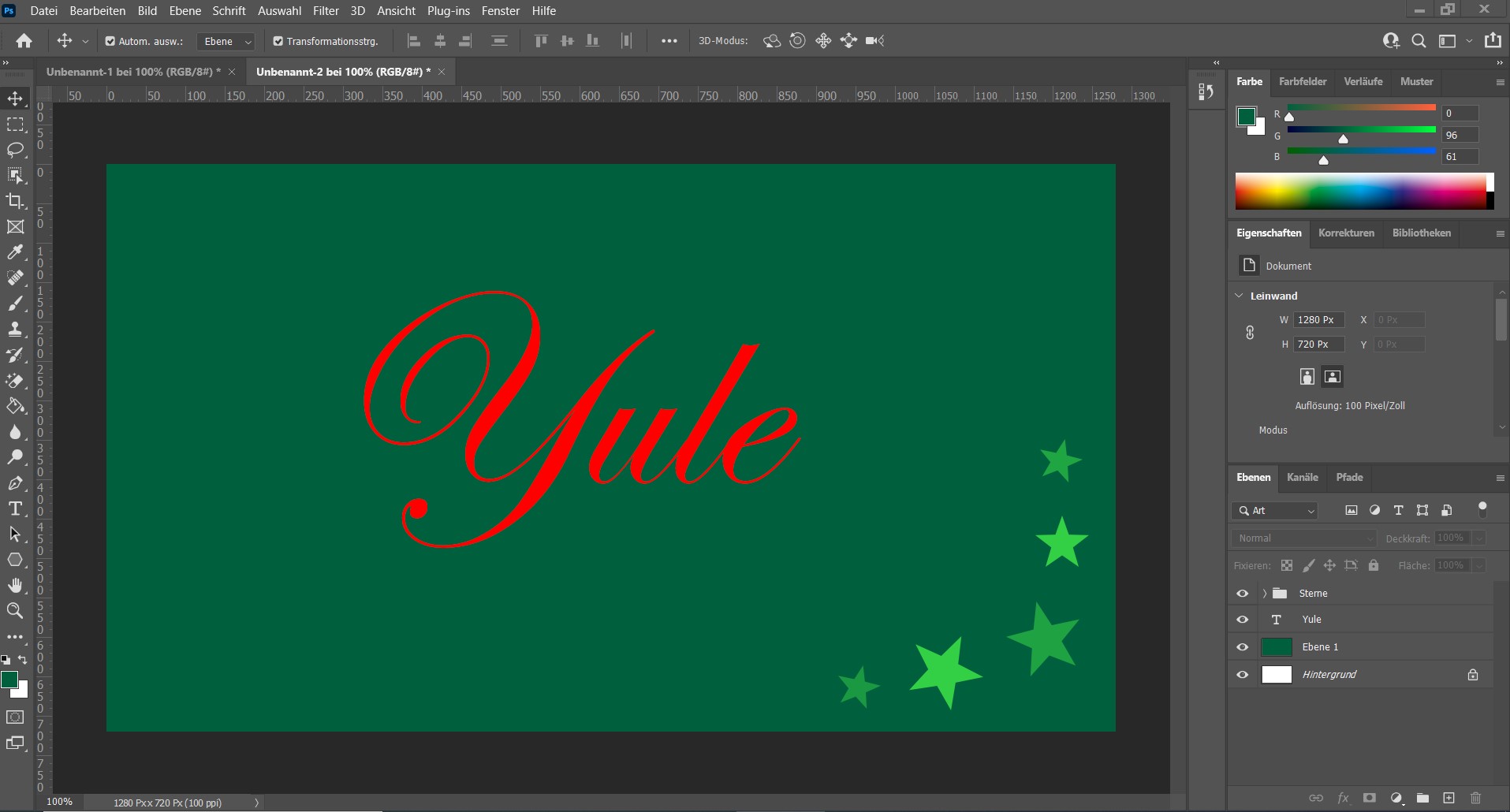The width and height of the screenshot is (1510, 812).
Task: Create a new group folder button
Action: click(1422, 798)
